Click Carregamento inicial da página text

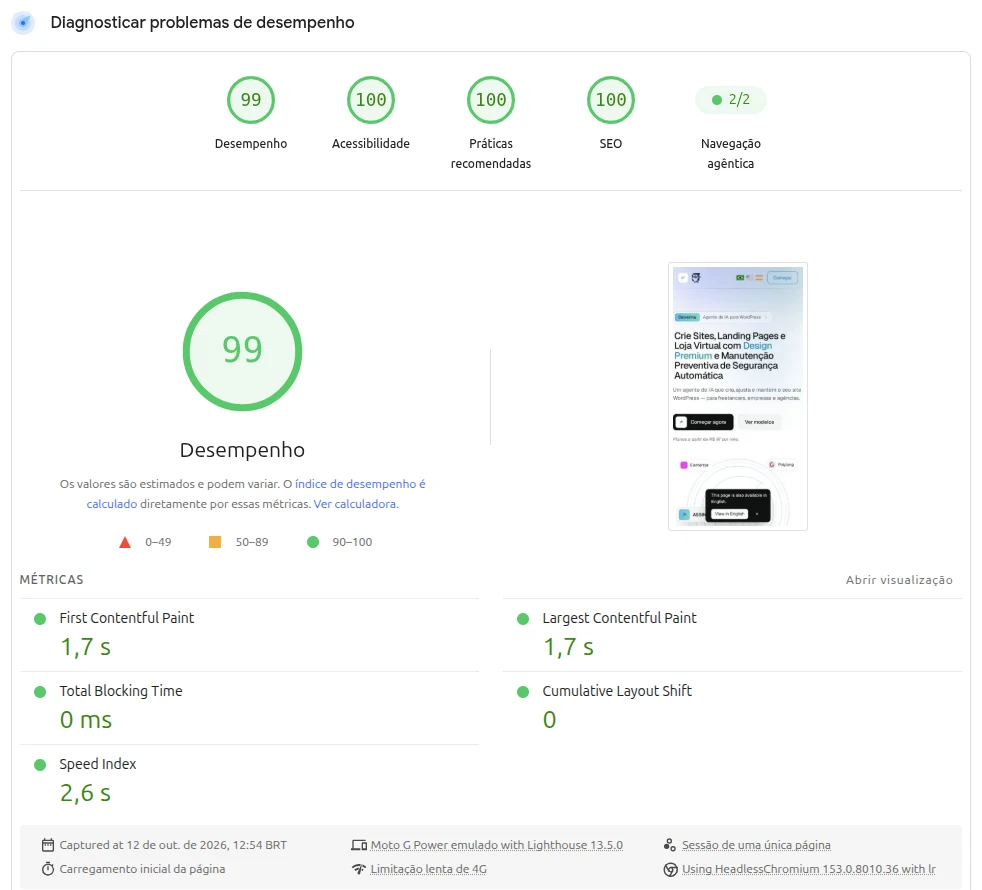[x=142, y=869]
